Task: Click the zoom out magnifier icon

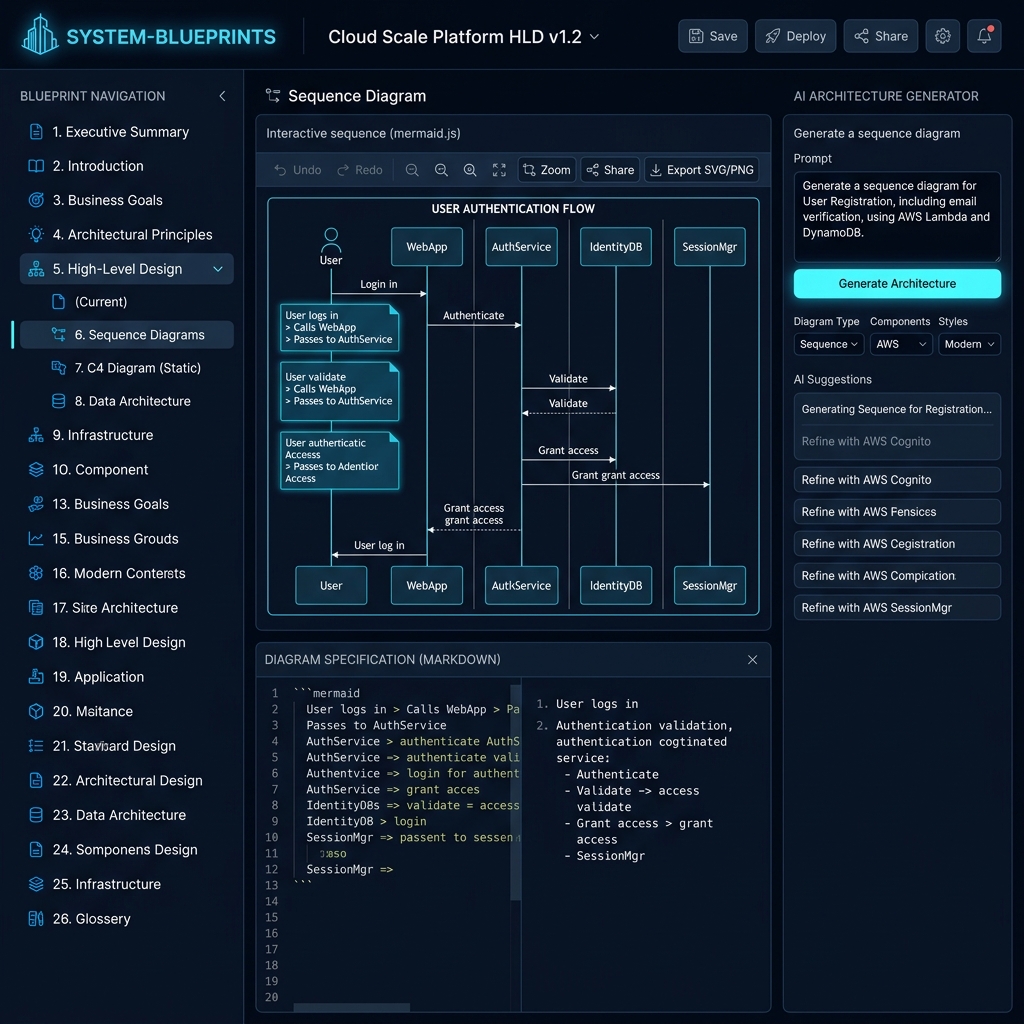Action: point(412,170)
